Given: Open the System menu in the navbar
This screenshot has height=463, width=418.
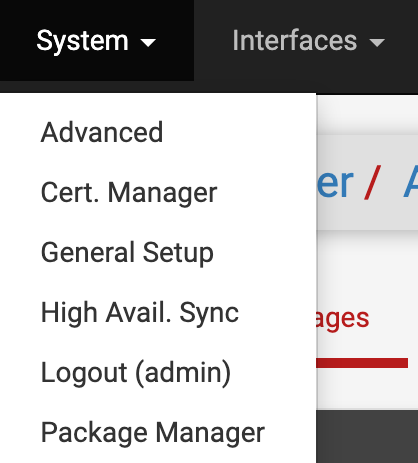Looking at the screenshot, I should coord(96,41).
